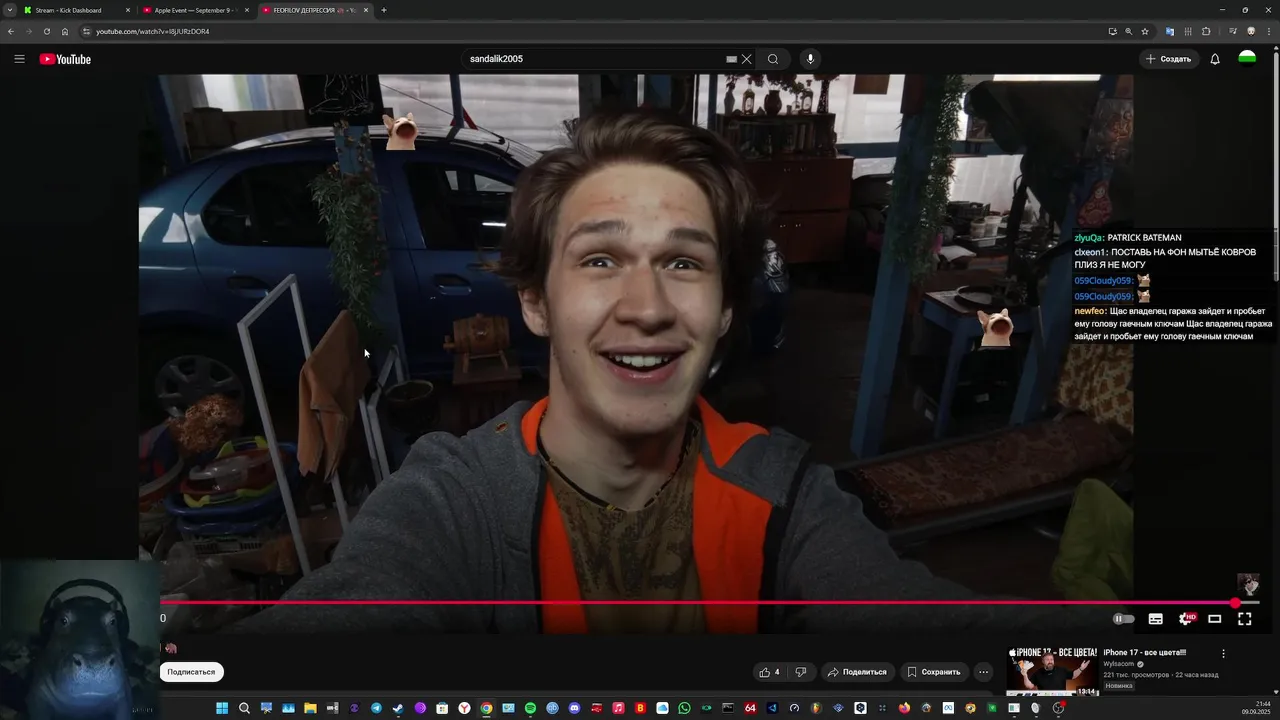Open Windows Start menu
Viewport: 1280px width, 720px height.
click(x=222, y=708)
